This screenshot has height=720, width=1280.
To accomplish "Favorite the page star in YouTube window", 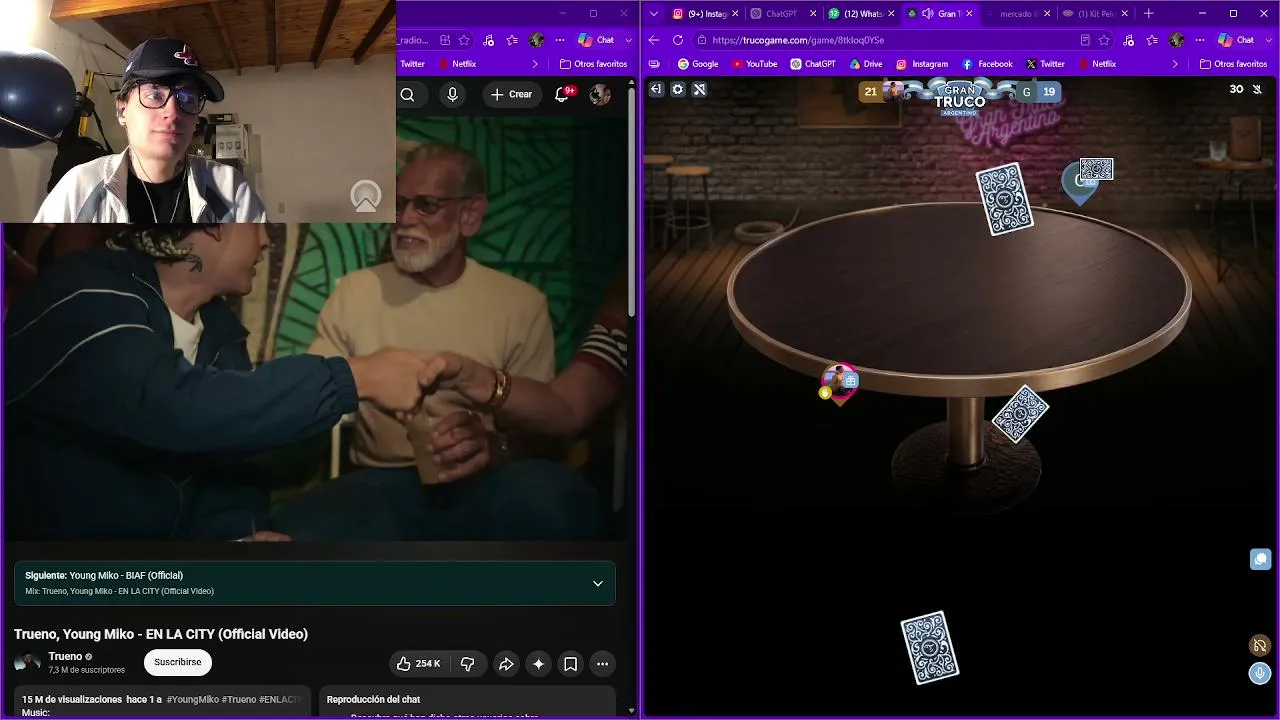I will coord(464,40).
